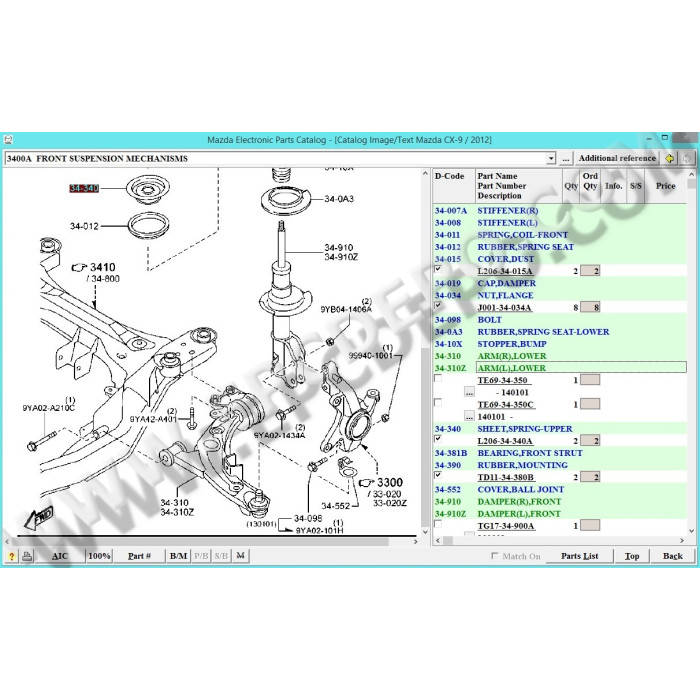Click highlighted 34-340 label in diagram
700x700 pixels.
[x=84, y=188]
